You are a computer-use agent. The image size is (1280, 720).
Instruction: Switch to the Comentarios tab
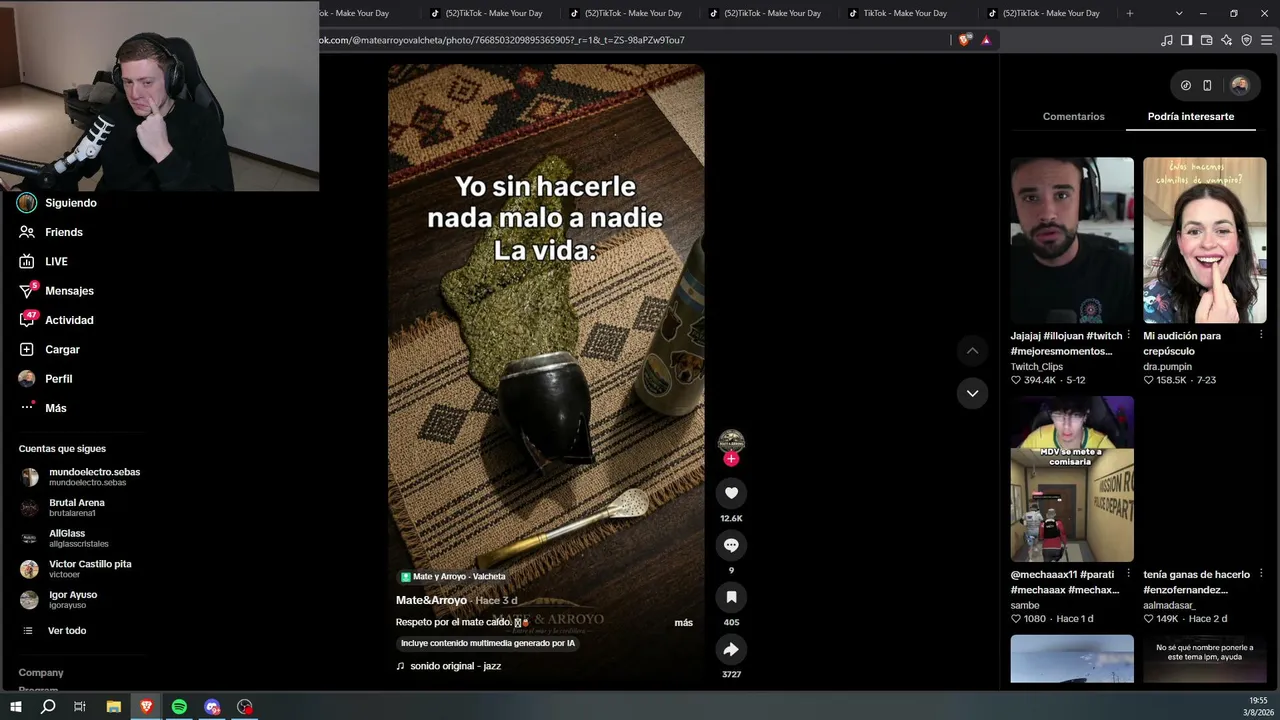tap(1073, 117)
